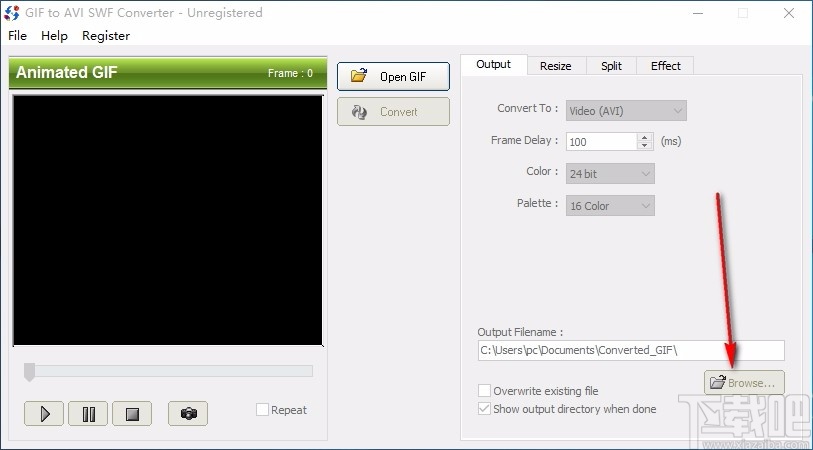Click the frame position slider thumb
Viewport: 813px width, 450px height.
(30, 372)
